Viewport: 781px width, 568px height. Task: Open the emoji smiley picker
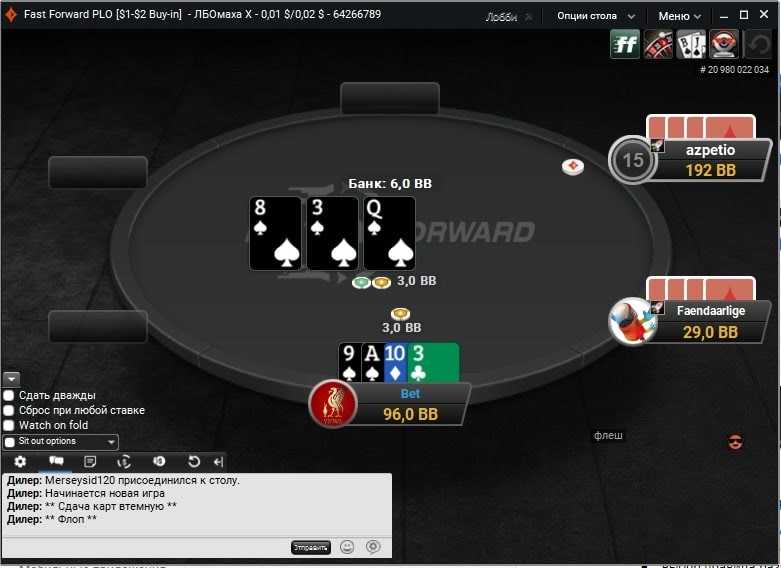(x=347, y=547)
